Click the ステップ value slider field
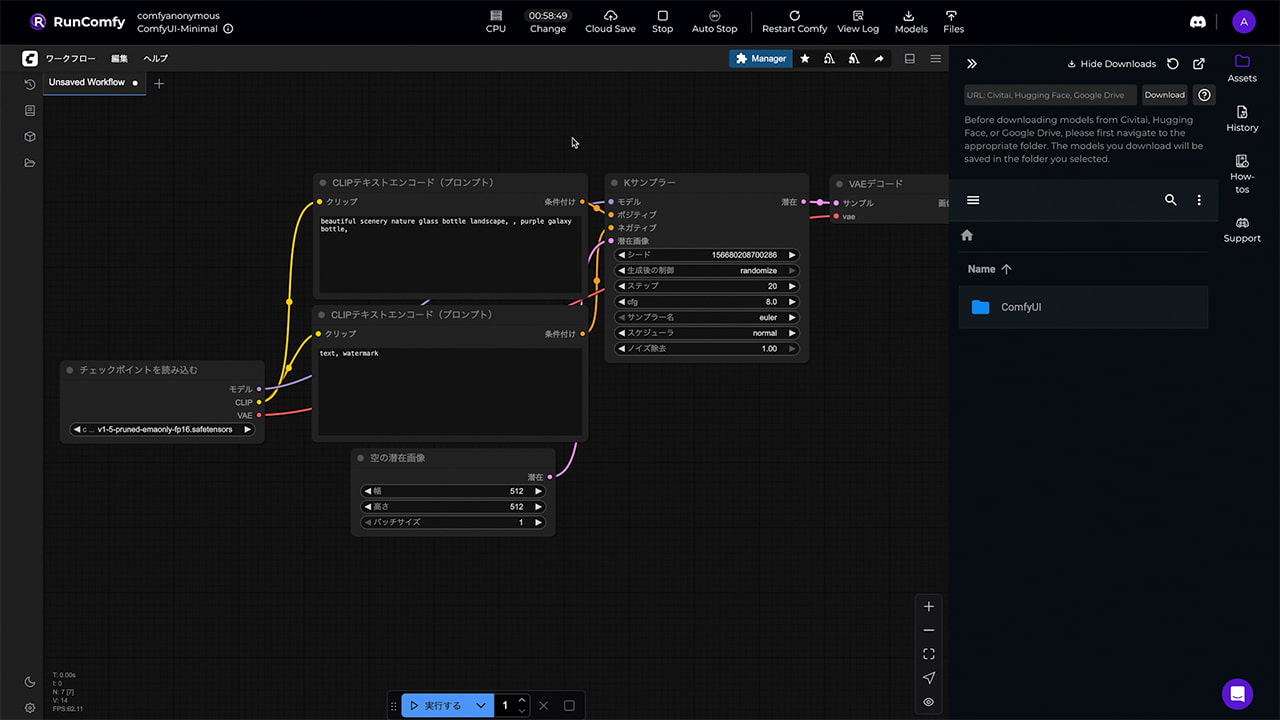Image resolution: width=1280 pixels, height=720 pixels. 708,286
